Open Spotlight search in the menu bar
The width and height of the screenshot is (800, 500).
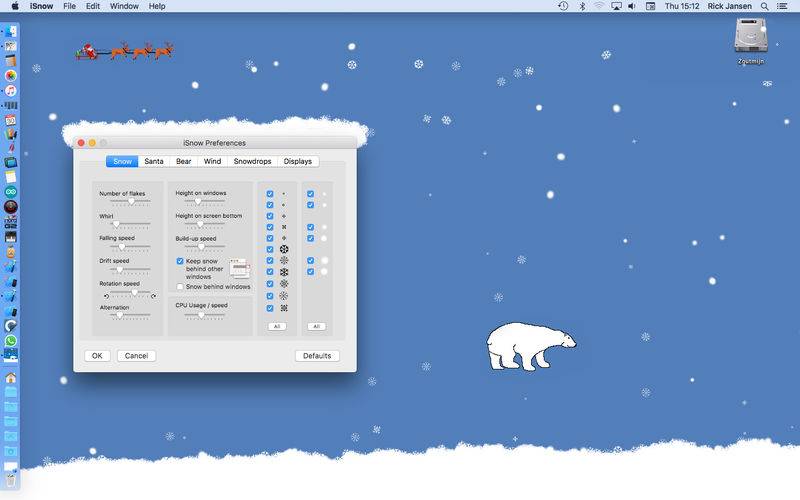(764, 6)
